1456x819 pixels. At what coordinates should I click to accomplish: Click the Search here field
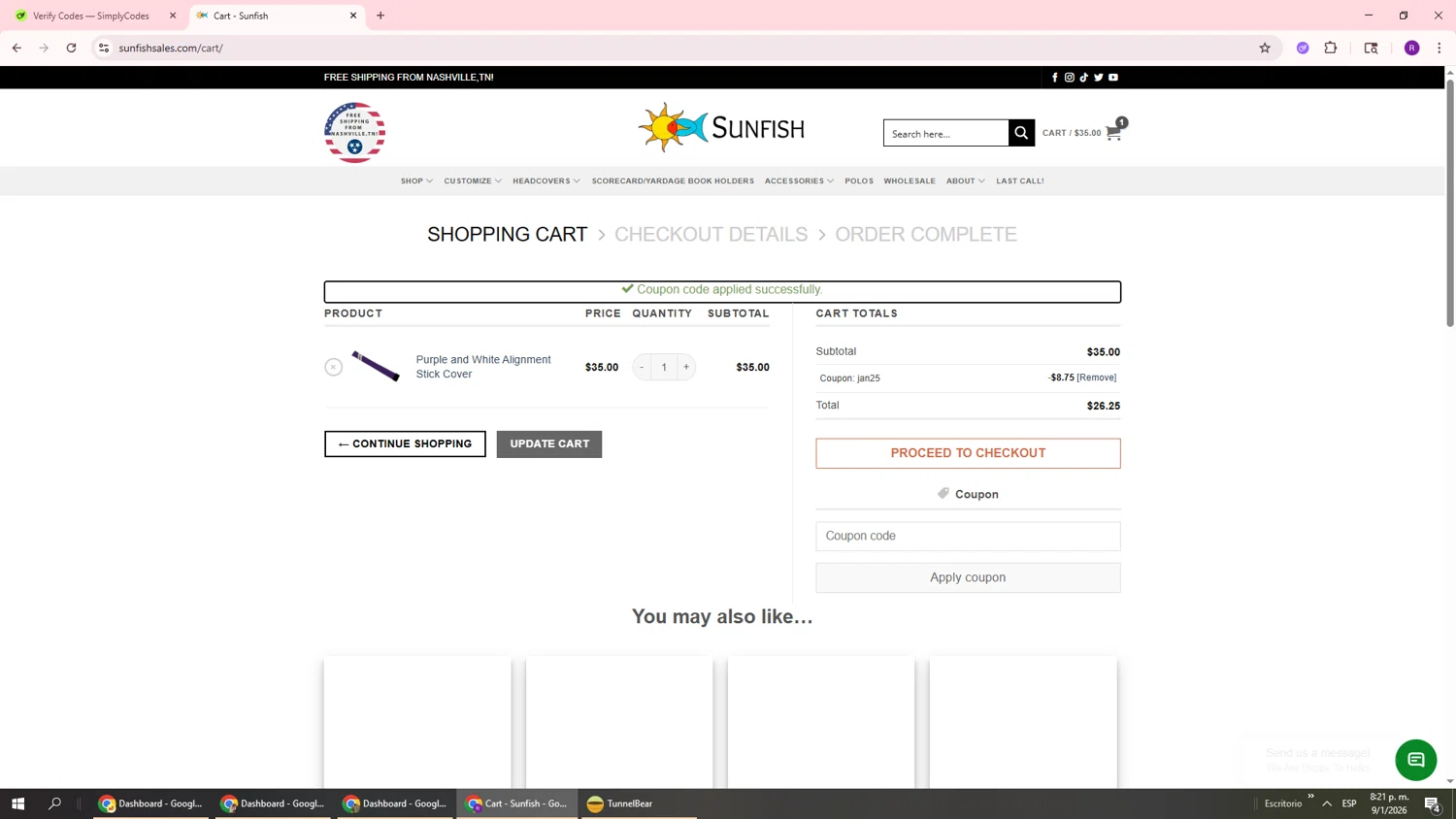[x=946, y=133]
